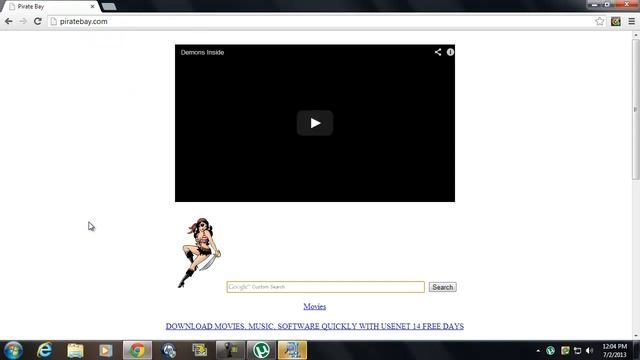Open the Usenet 14 free days link
640x360 pixels.
[314, 326]
